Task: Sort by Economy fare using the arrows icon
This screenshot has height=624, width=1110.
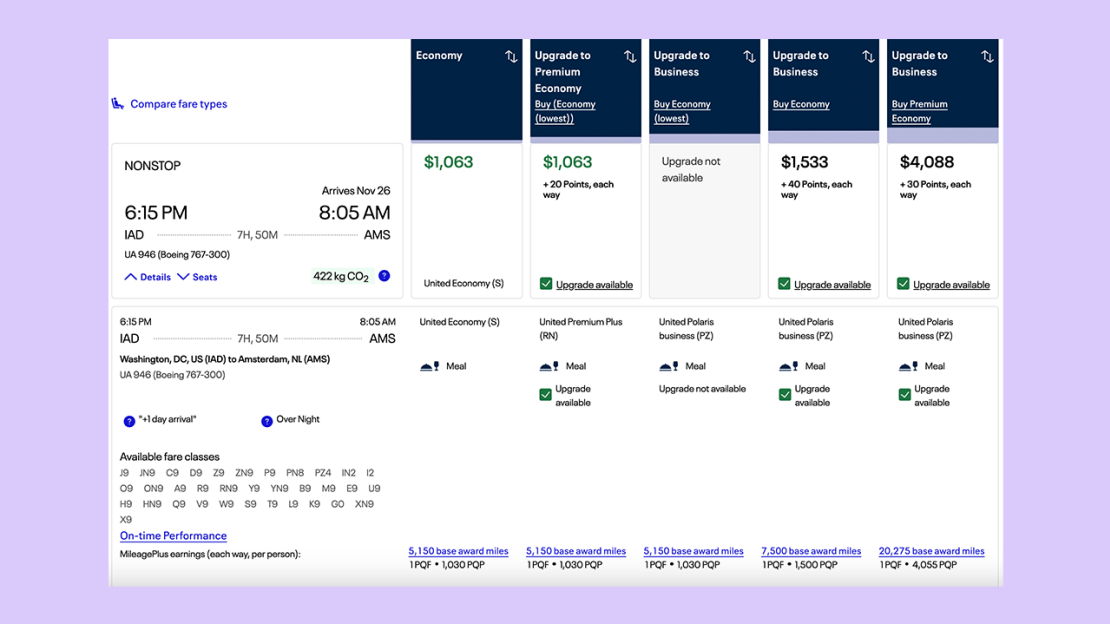Action: 511,57
